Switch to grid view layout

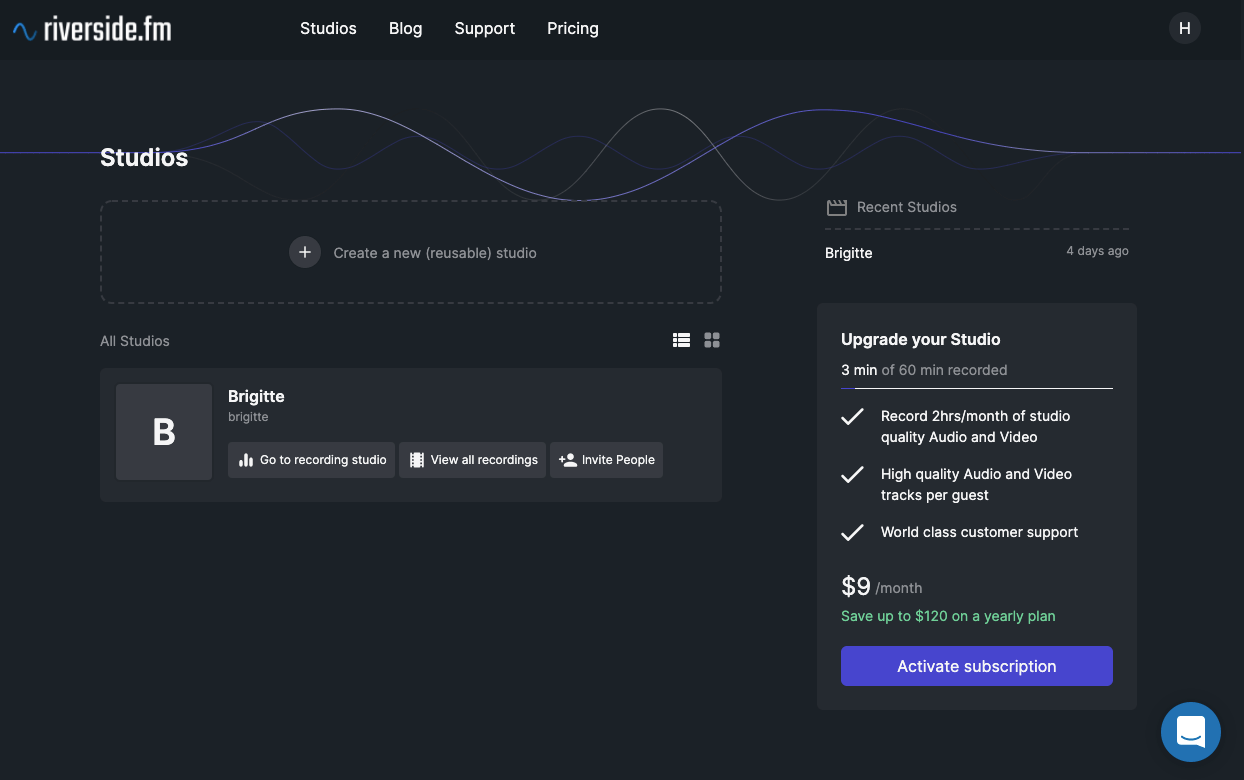[712, 340]
